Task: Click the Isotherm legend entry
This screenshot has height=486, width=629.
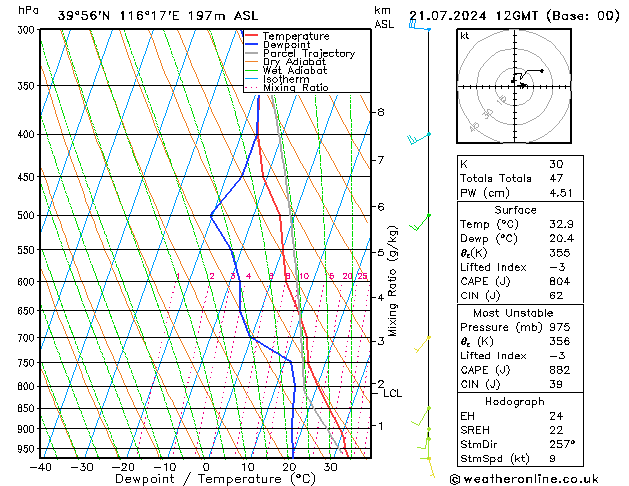Action: coord(277,79)
